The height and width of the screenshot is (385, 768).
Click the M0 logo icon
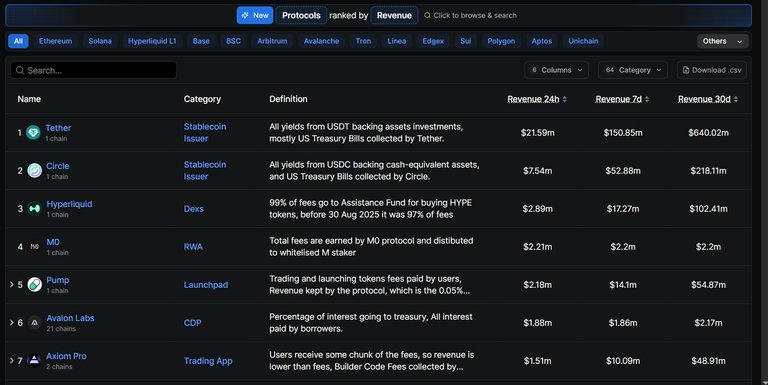34,246
